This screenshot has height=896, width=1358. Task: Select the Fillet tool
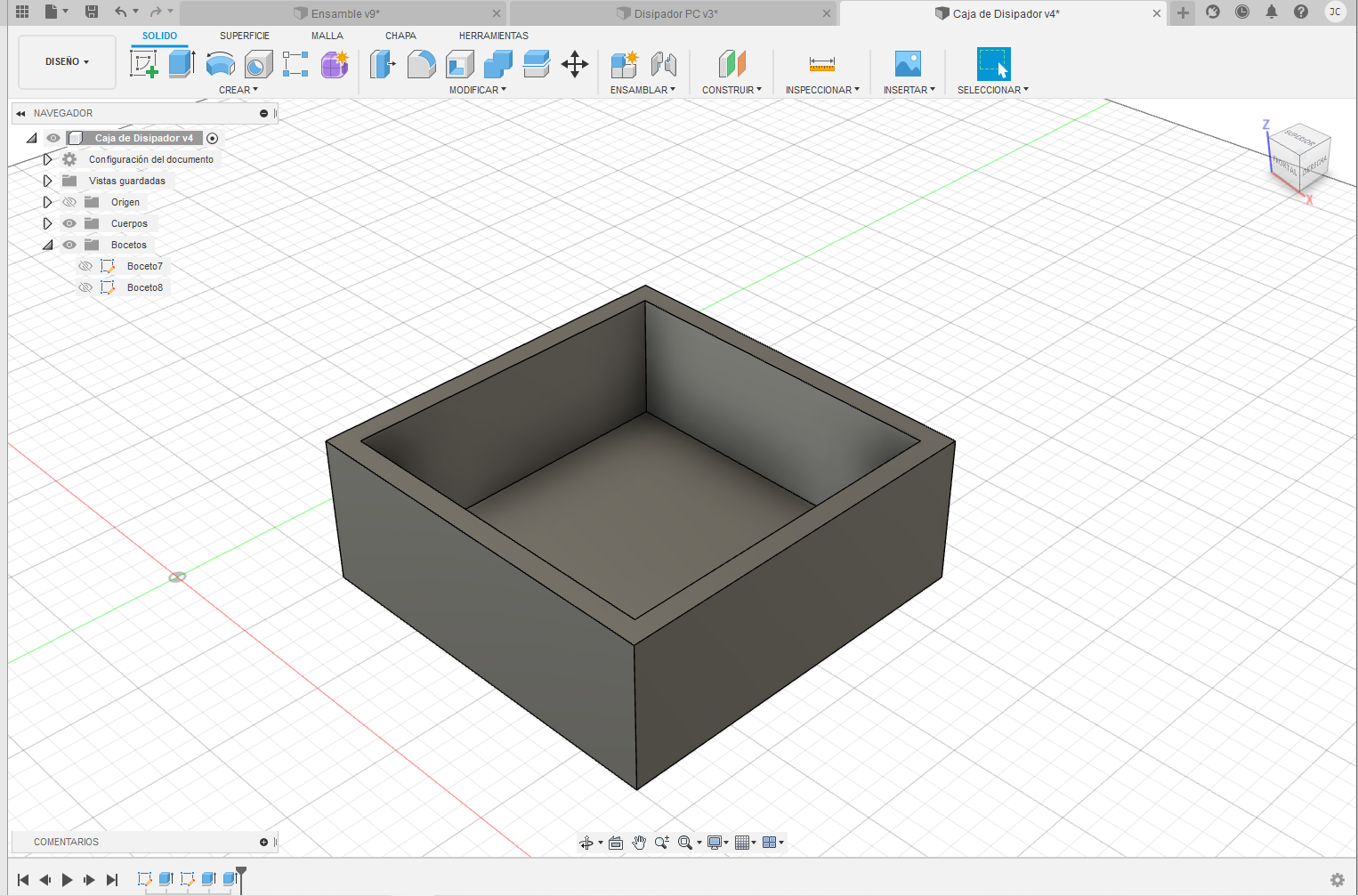point(421,64)
